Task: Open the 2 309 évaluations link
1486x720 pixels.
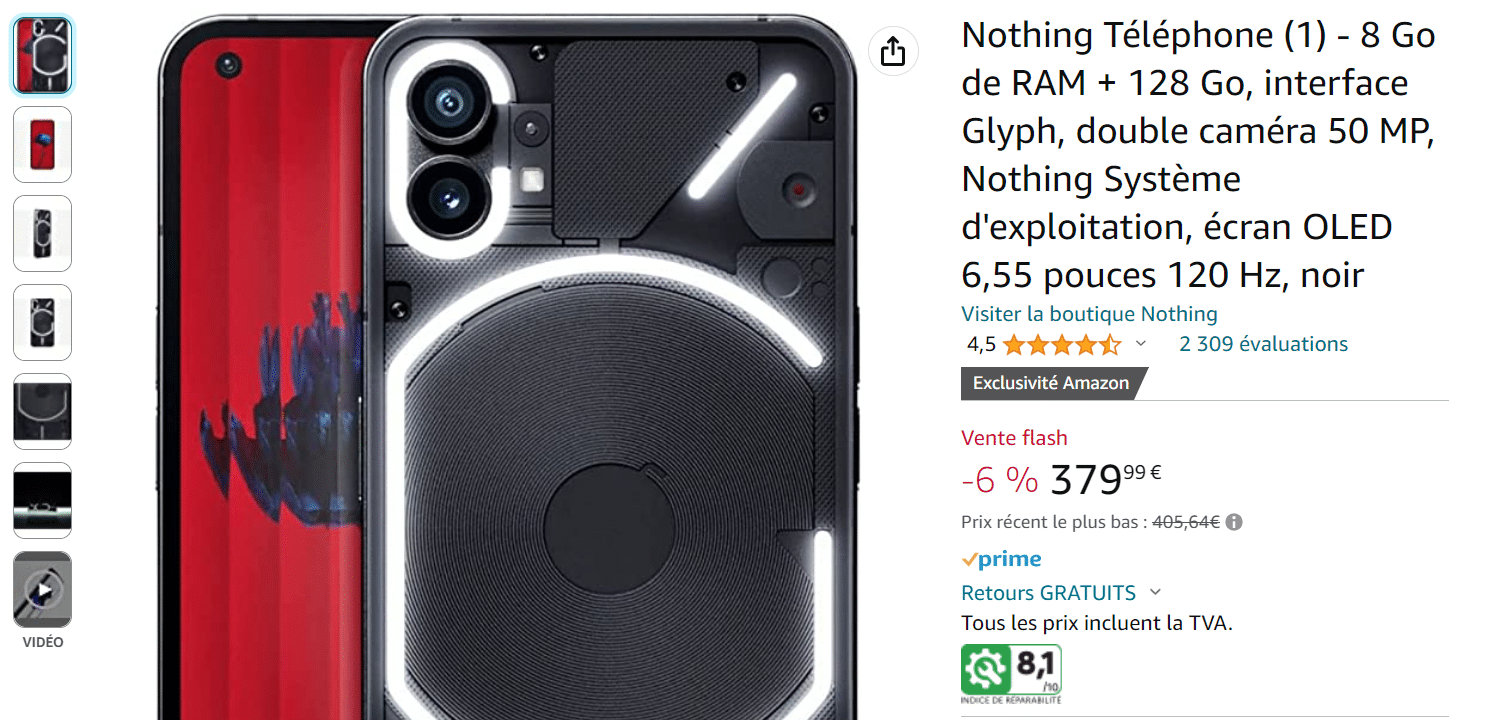Action: 1263,344
